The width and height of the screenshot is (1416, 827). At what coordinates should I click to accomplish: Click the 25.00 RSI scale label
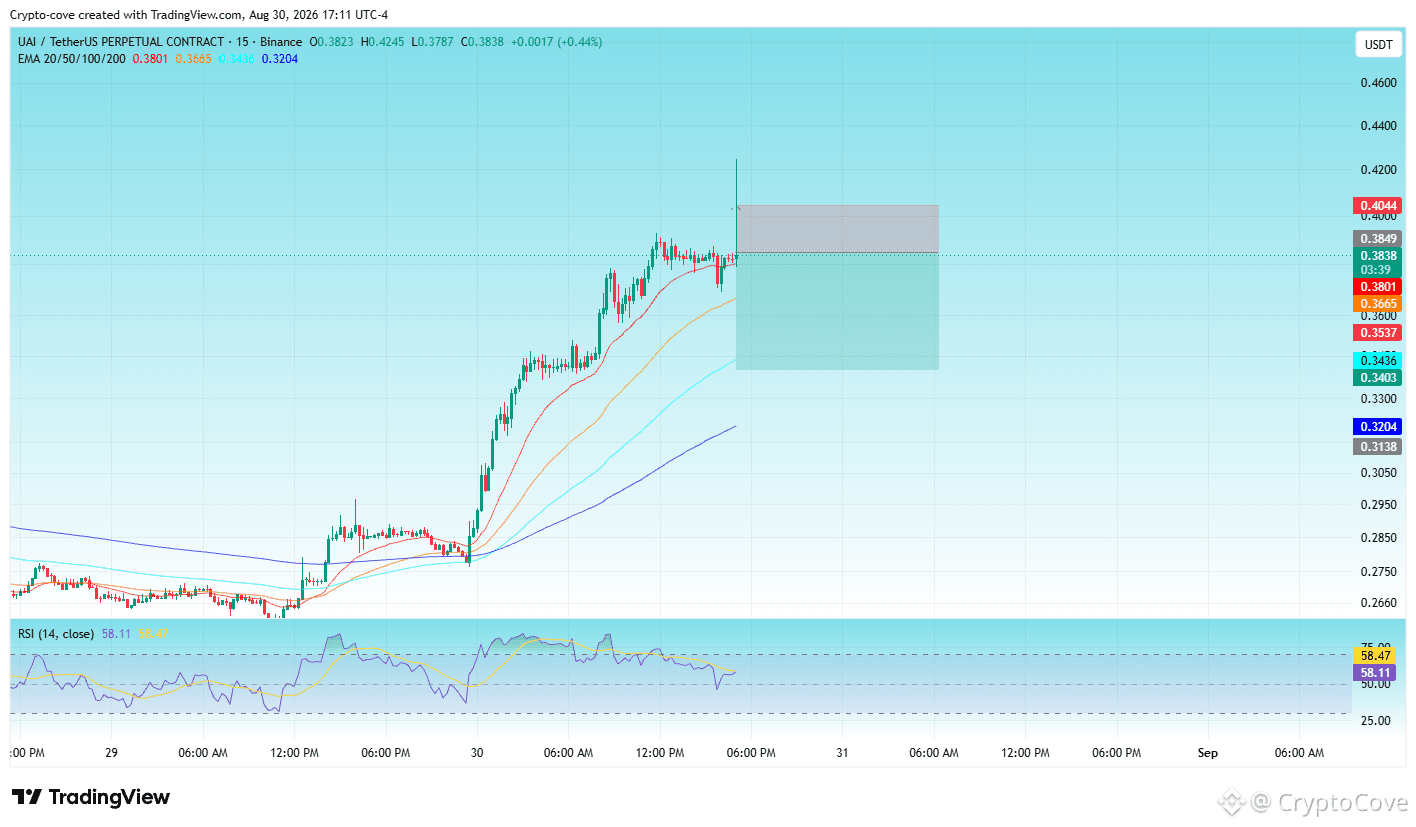(x=1377, y=720)
